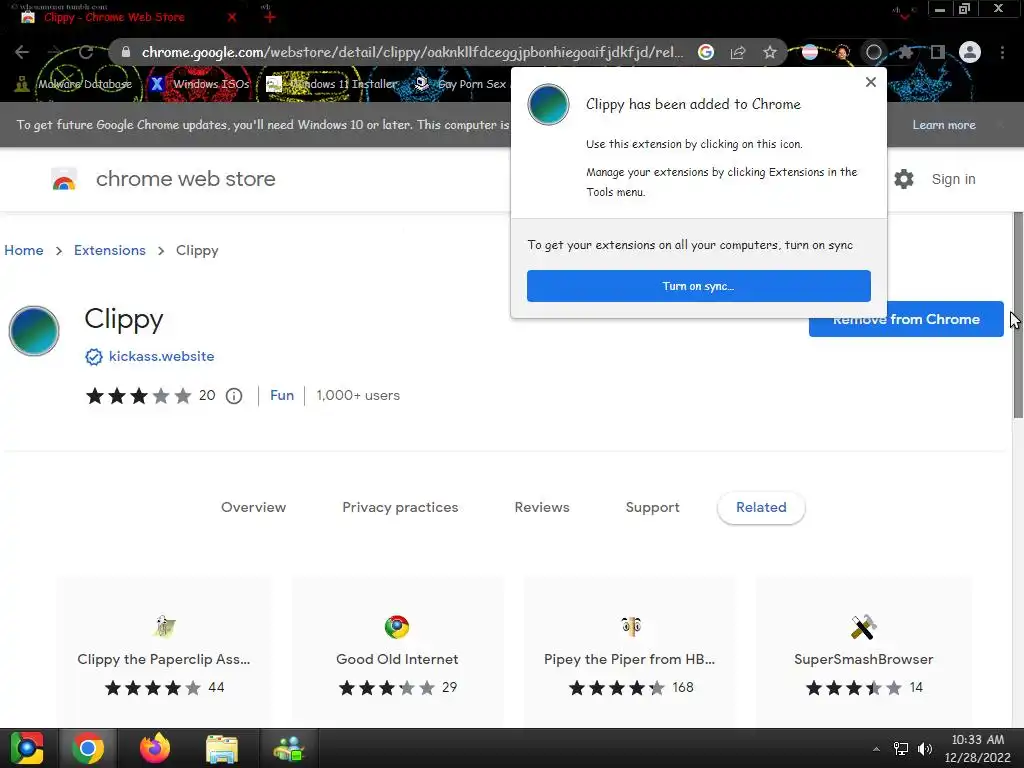This screenshot has height=768, width=1024.
Task: Click Chrome in the taskbar
Action: pos(88,748)
